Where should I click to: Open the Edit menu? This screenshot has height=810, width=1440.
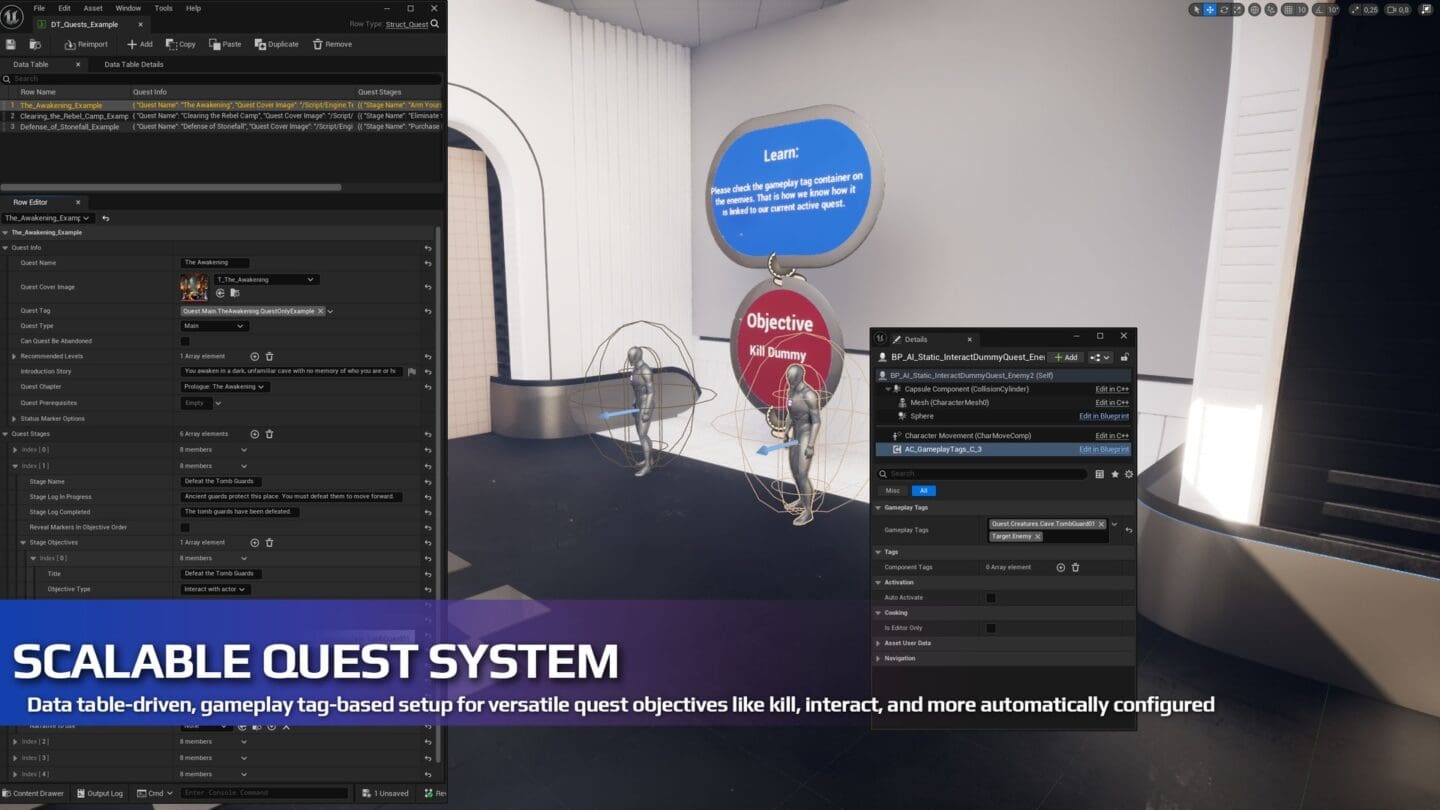pyautogui.click(x=64, y=8)
